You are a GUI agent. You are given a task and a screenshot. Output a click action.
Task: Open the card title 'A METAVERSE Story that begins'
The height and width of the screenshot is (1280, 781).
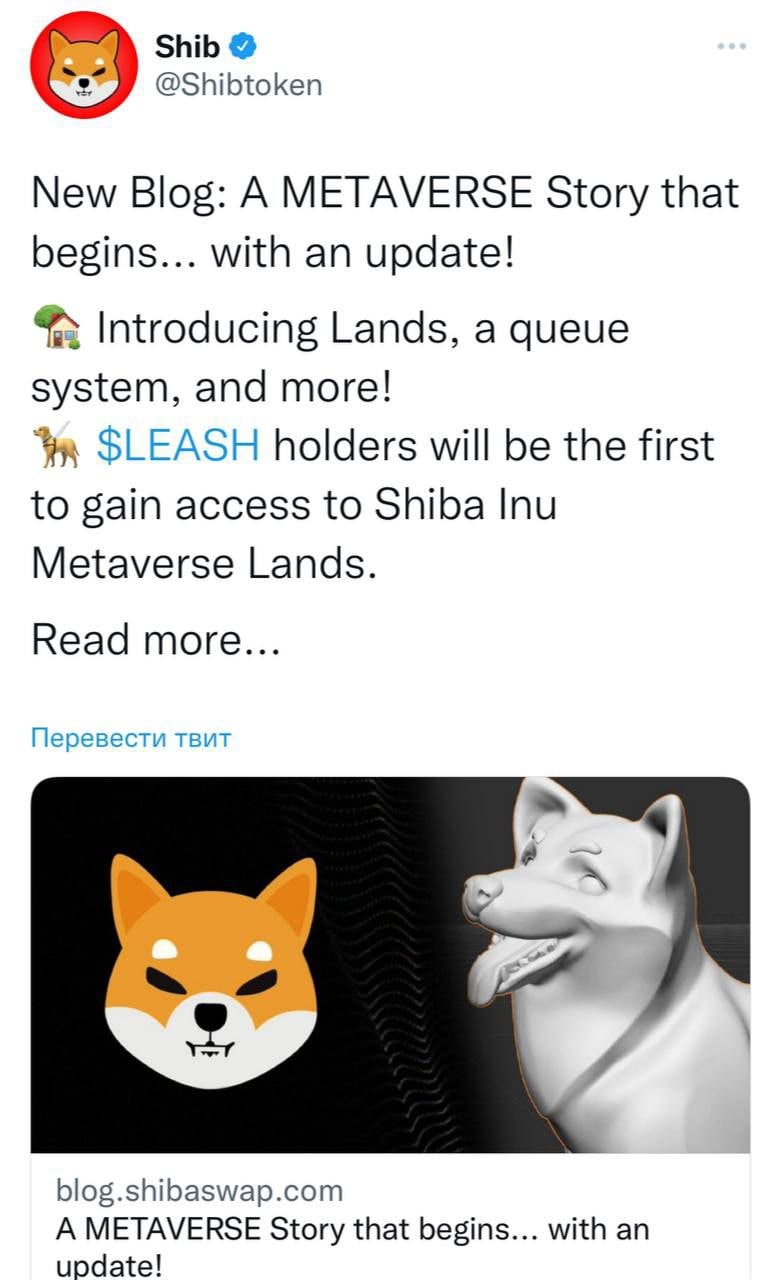tap(352, 1246)
